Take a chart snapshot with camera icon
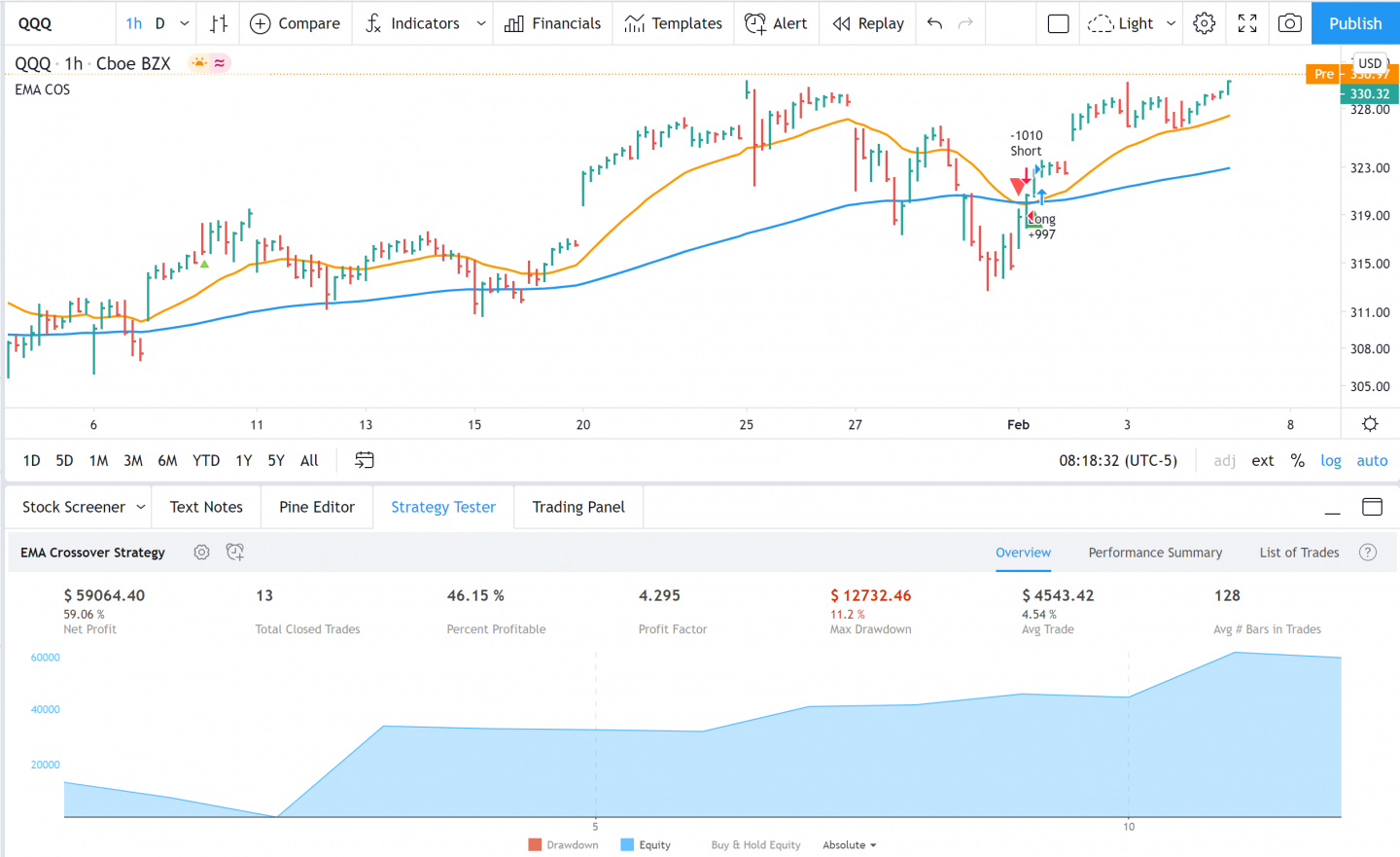This screenshot has width=1400, height=857. 1290,23
